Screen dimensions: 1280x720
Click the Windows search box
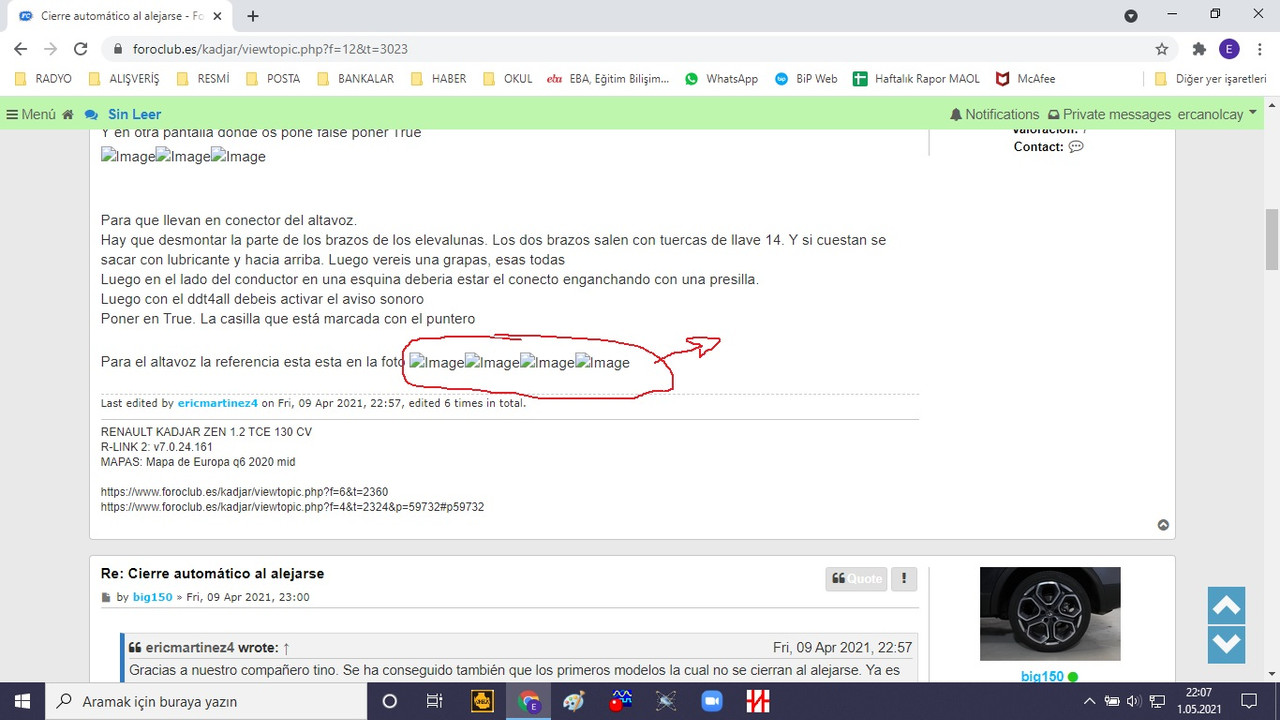pyautogui.click(x=206, y=701)
